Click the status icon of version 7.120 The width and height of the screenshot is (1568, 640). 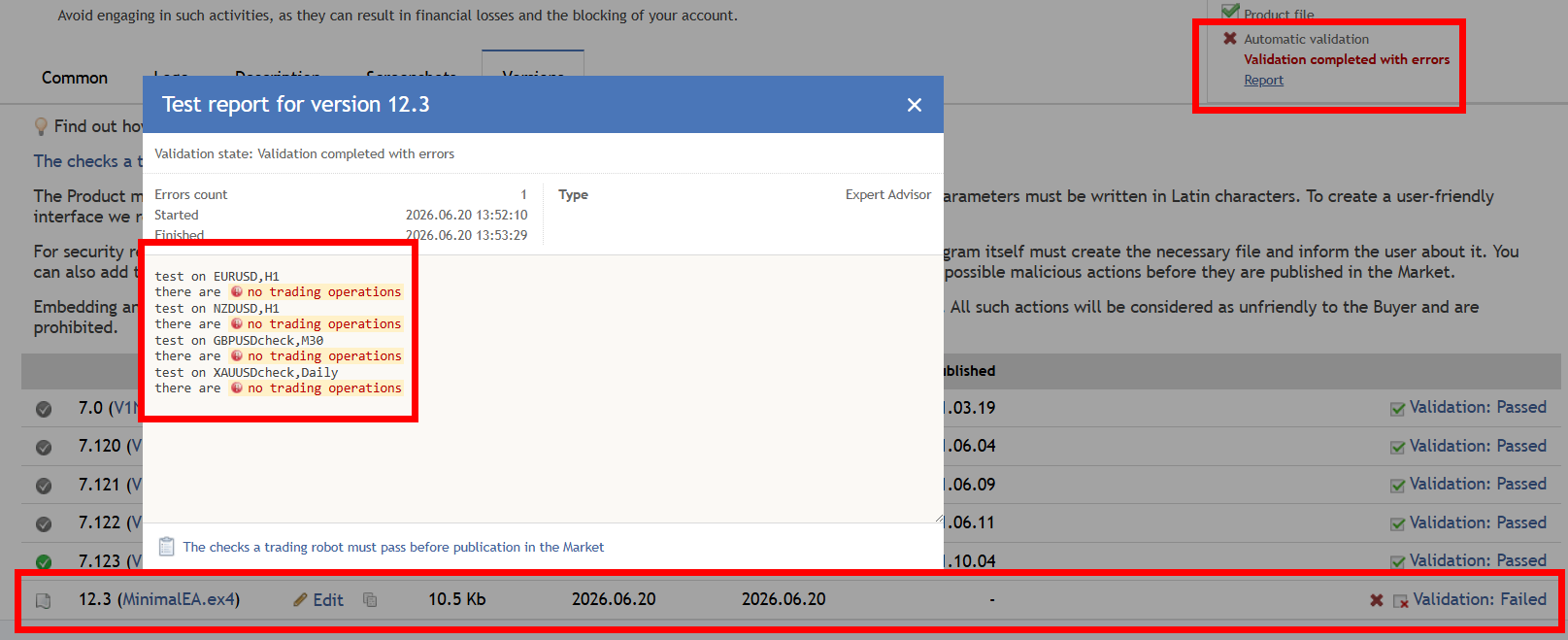(x=44, y=448)
